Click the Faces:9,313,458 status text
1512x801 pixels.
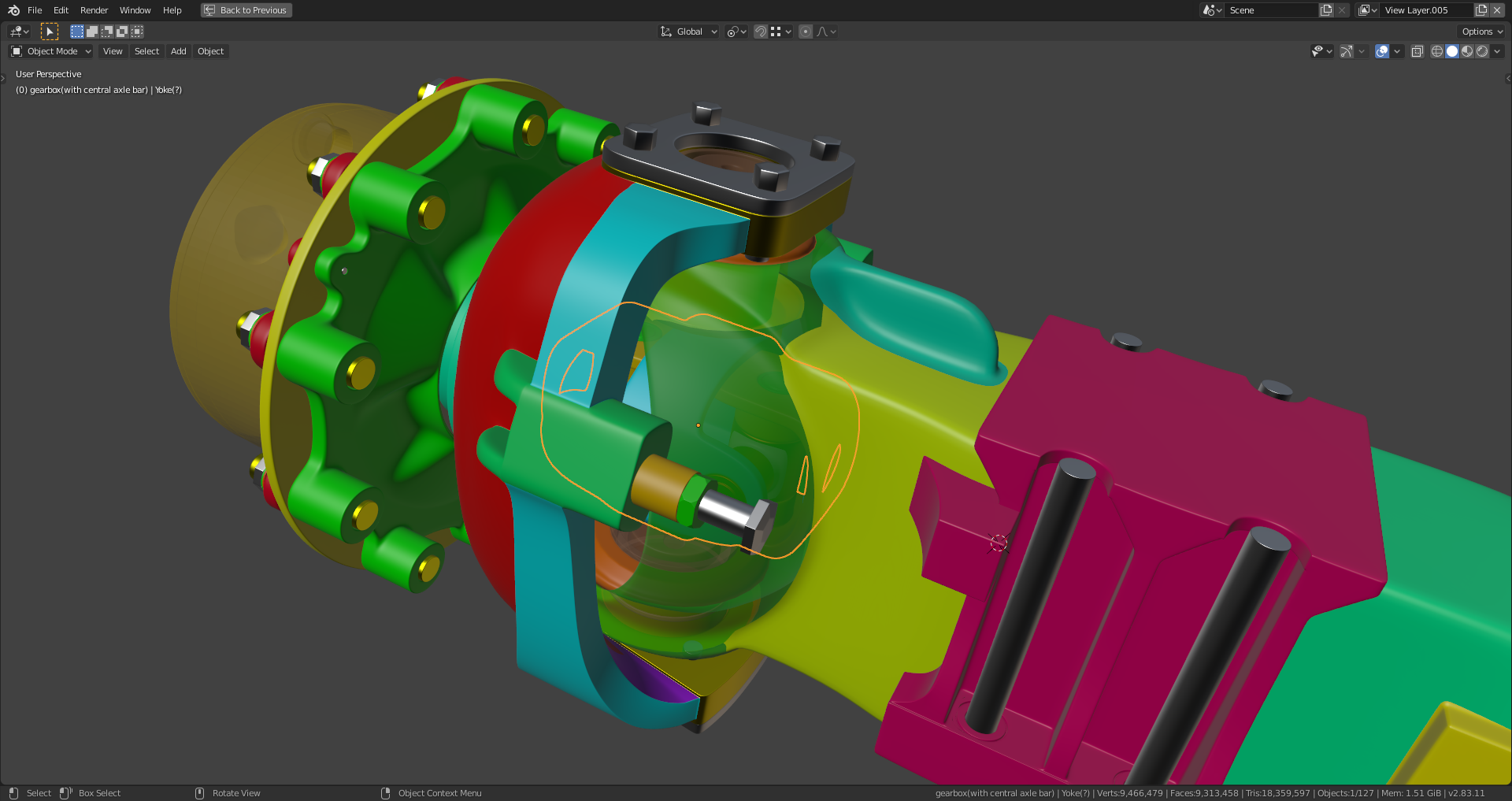pos(1204,793)
